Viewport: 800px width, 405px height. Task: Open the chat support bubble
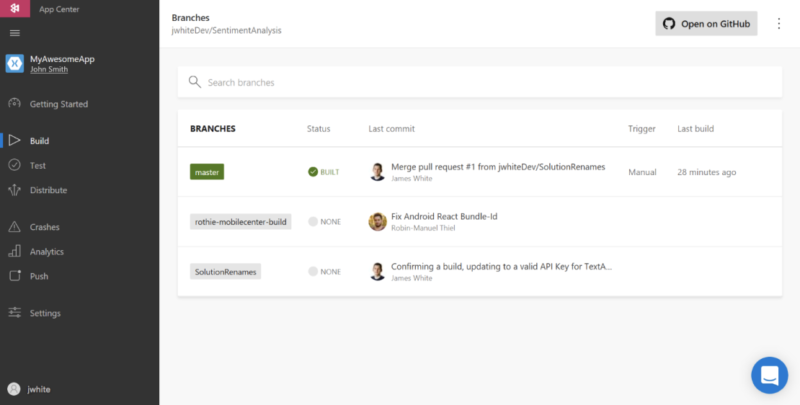coord(769,375)
